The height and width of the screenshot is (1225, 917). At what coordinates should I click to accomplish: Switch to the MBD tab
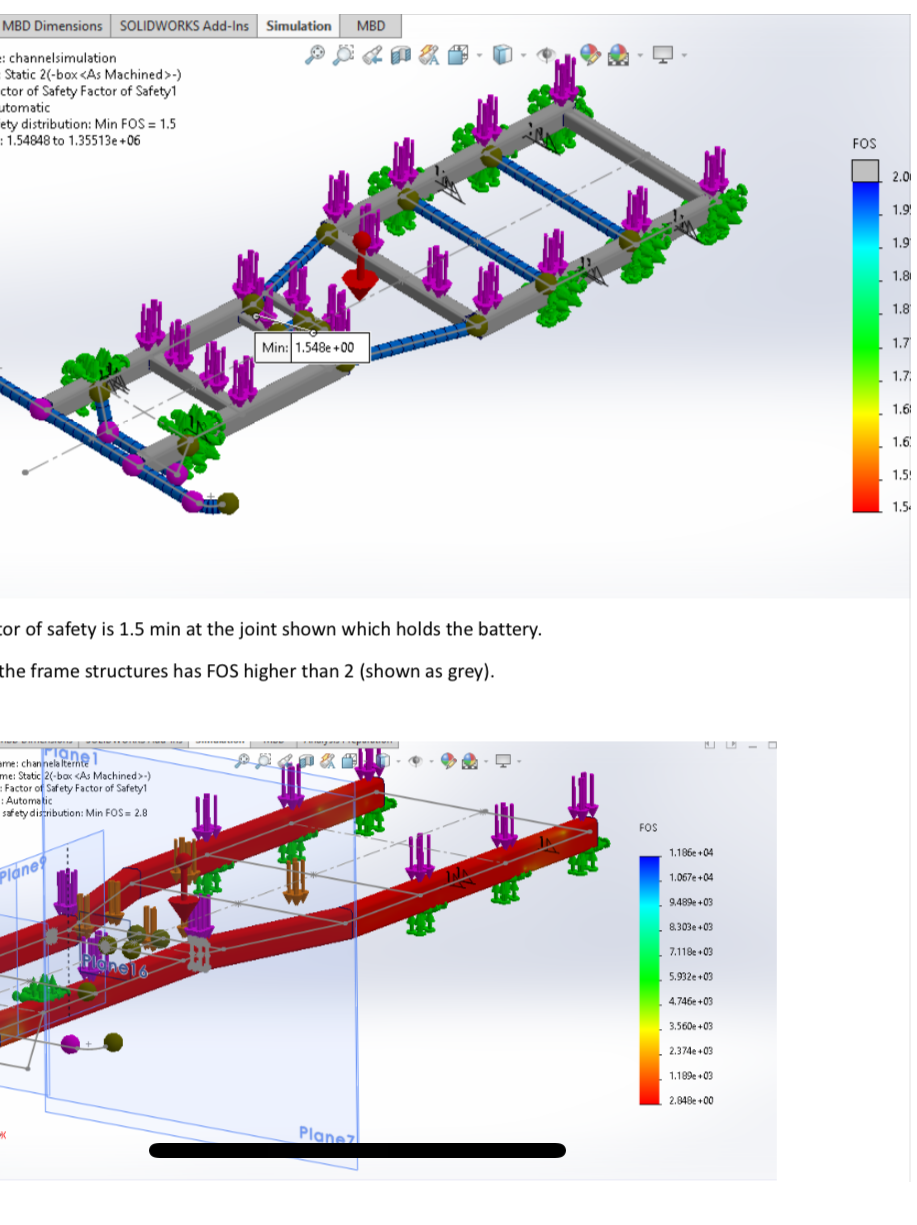click(371, 26)
